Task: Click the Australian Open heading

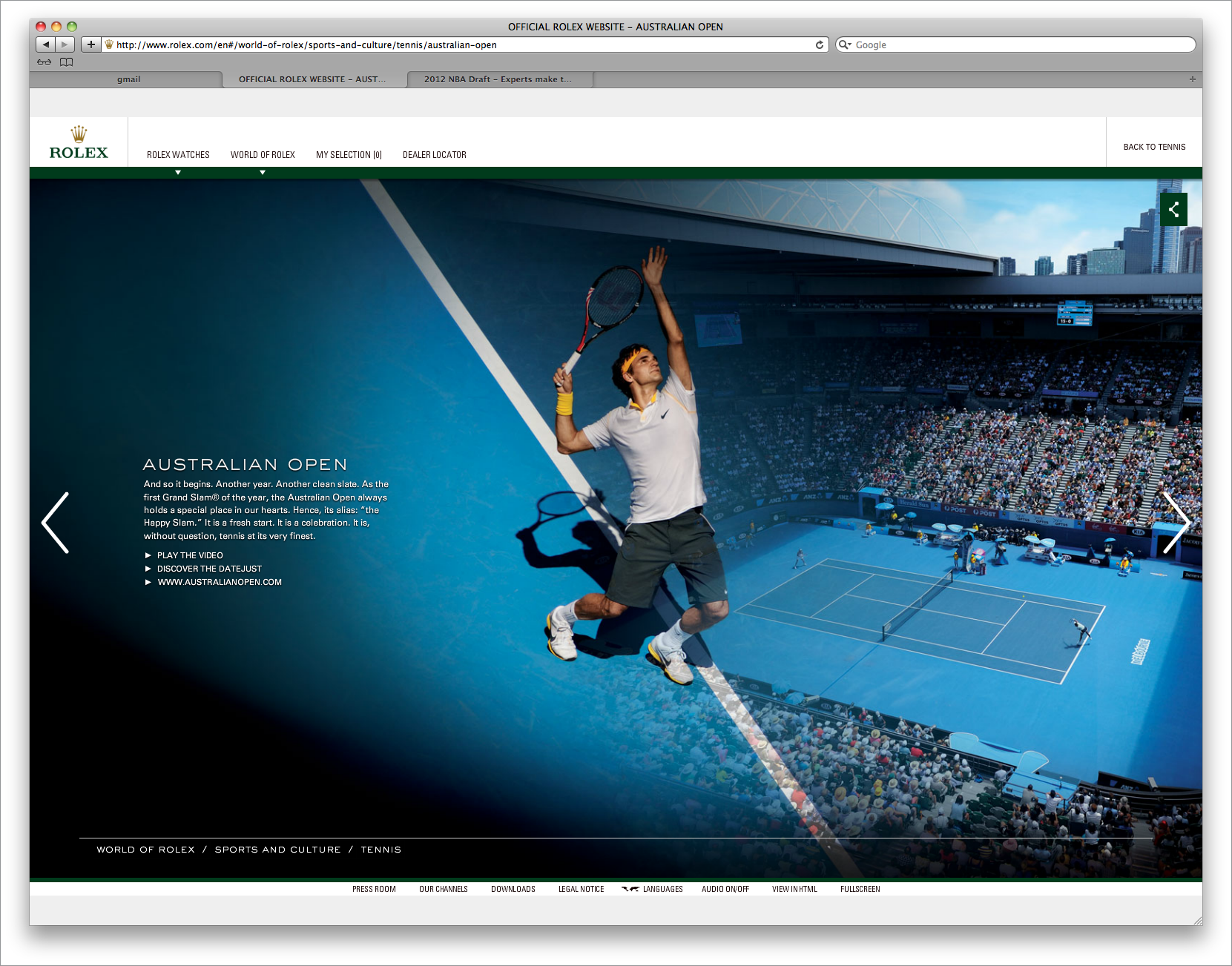Action: pos(245,464)
